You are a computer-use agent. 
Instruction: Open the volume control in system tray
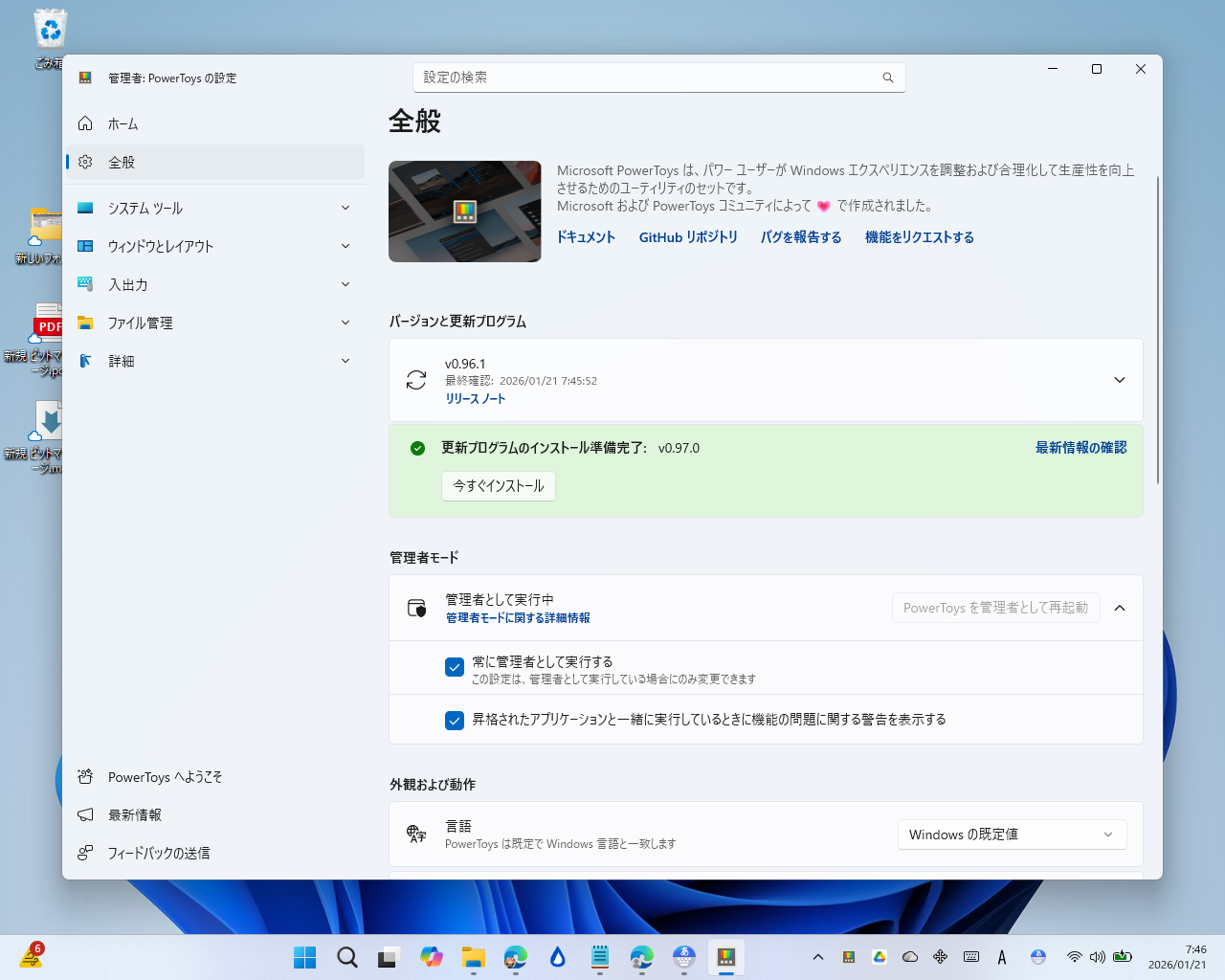[1098, 957]
